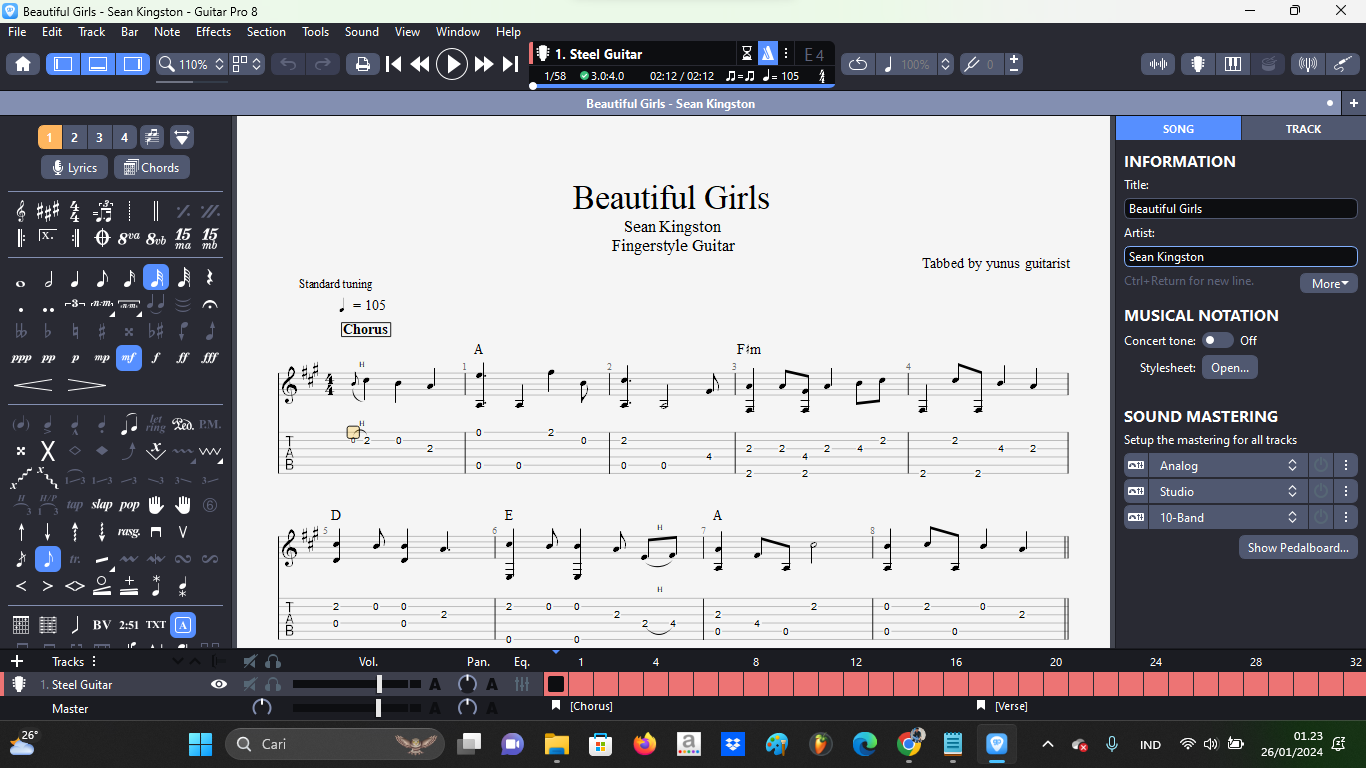
Task: Toggle the count-in hourglass icon
Action: (x=746, y=54)
